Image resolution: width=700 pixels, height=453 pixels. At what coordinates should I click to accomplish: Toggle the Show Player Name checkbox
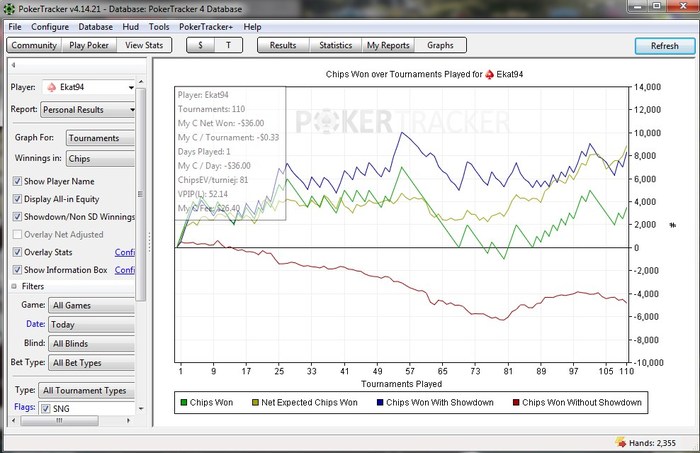pyautogui.click(x=17, y=181)
